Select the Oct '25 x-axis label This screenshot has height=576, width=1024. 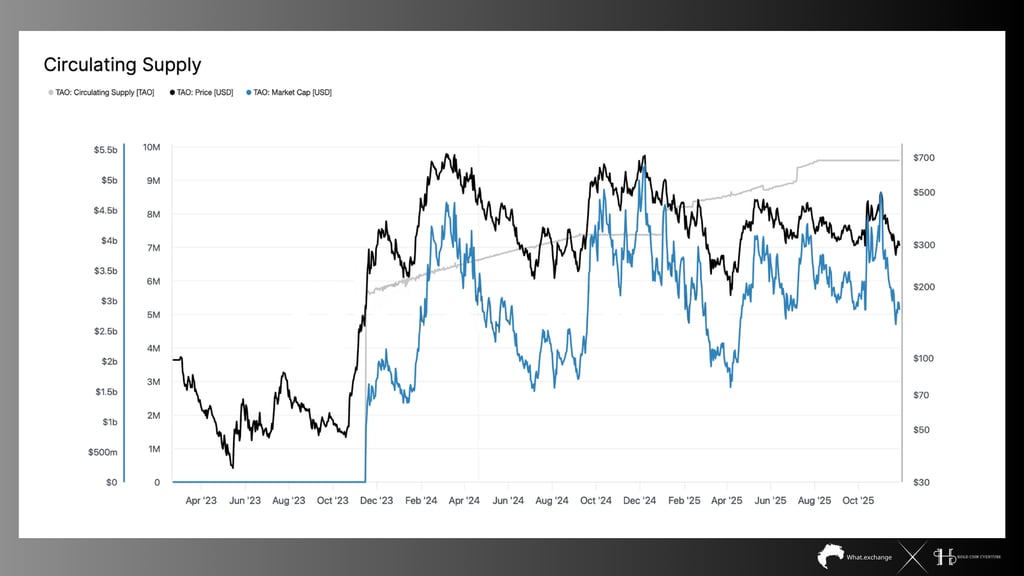[858, 500]
